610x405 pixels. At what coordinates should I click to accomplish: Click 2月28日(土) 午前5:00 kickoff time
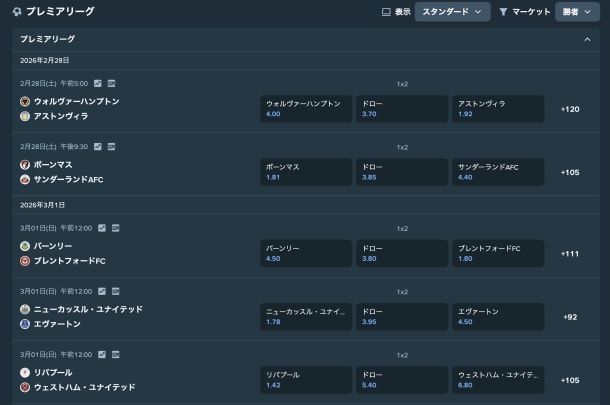coord(54,84)
